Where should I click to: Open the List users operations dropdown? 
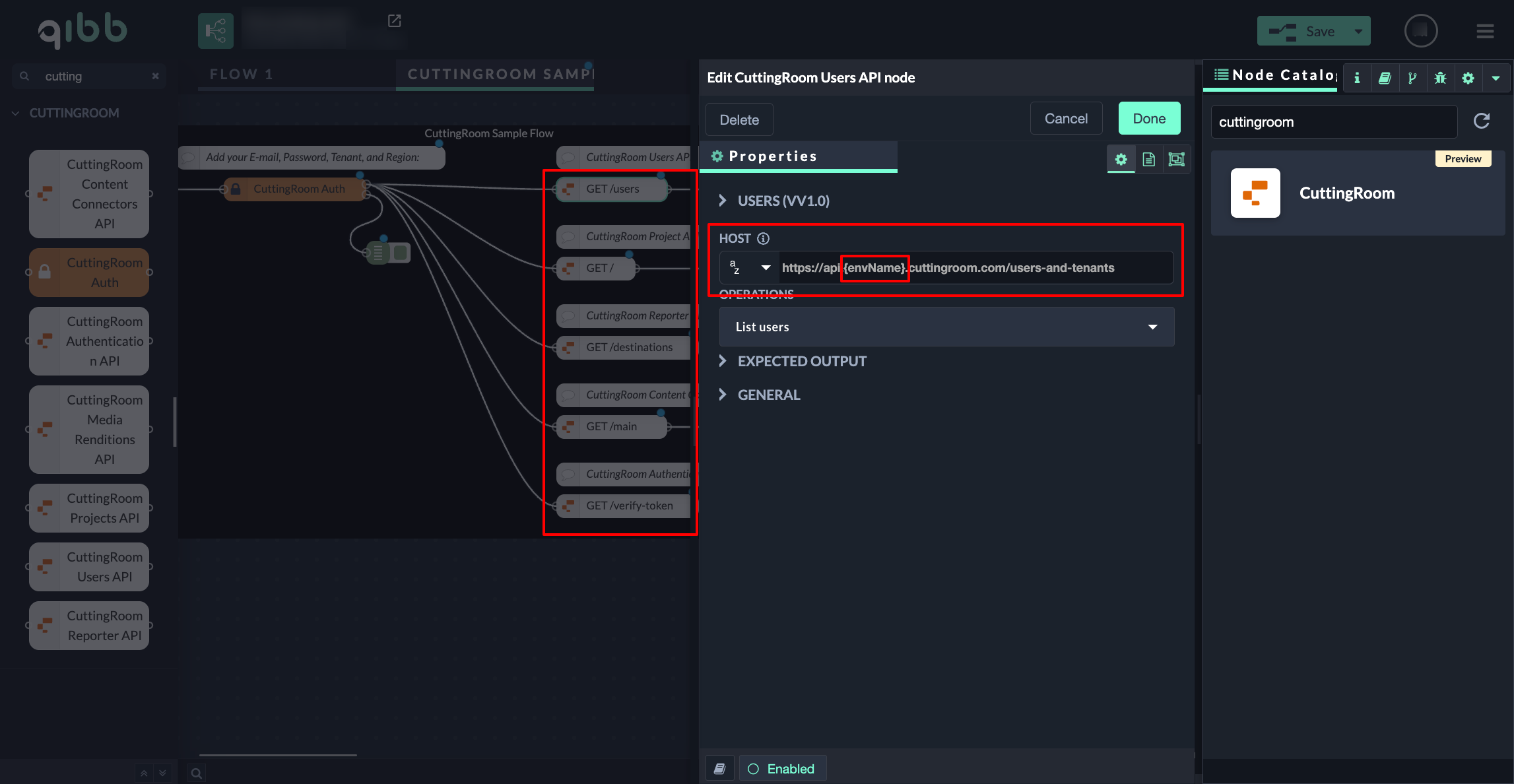[946, 327]
